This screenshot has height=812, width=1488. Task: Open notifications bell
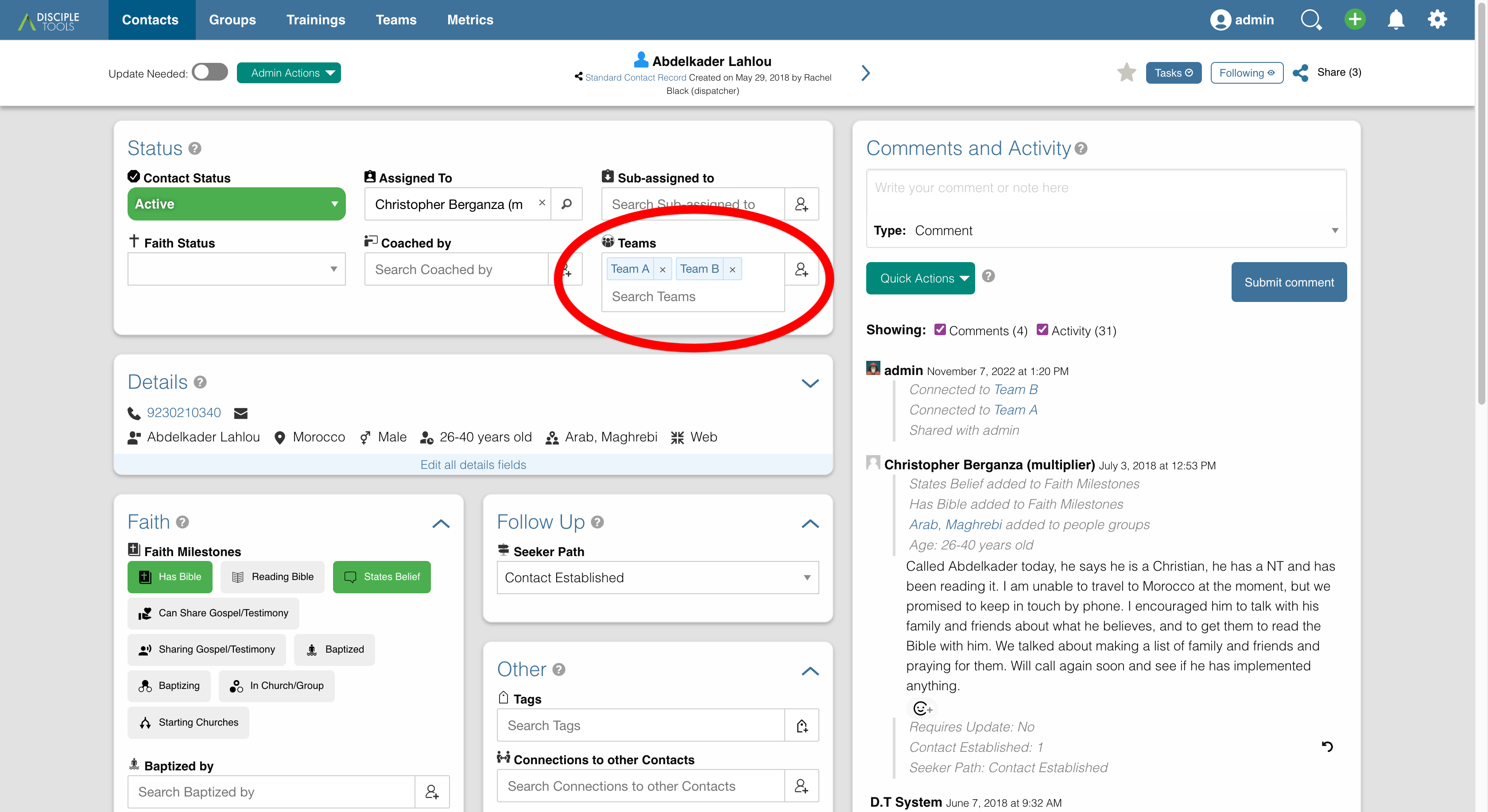(x=1395, y=19)
